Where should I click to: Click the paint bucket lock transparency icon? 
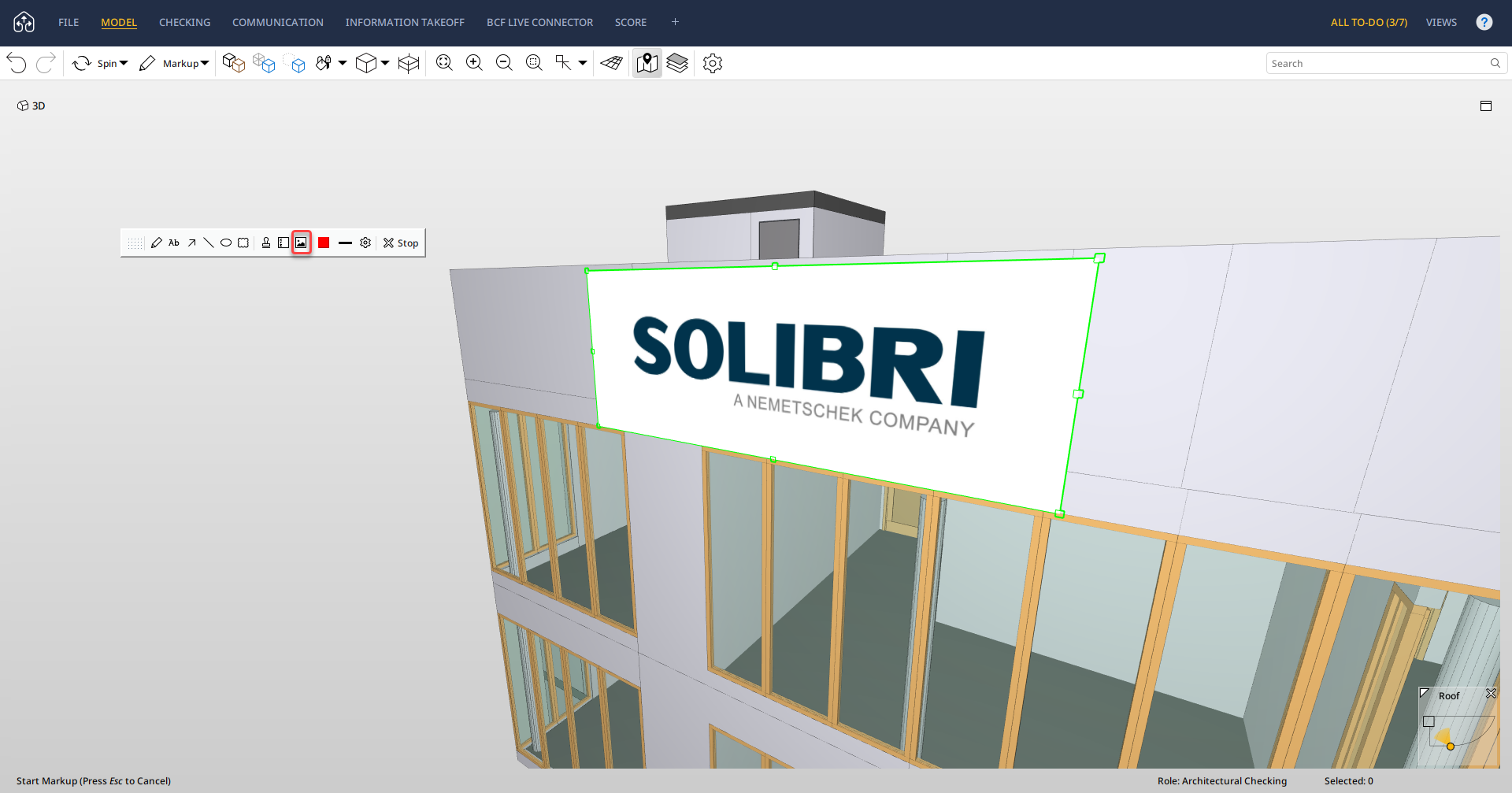pos(324,63)
